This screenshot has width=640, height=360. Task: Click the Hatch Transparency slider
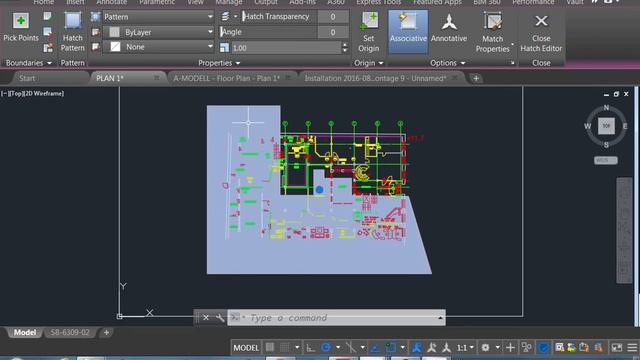279,17
